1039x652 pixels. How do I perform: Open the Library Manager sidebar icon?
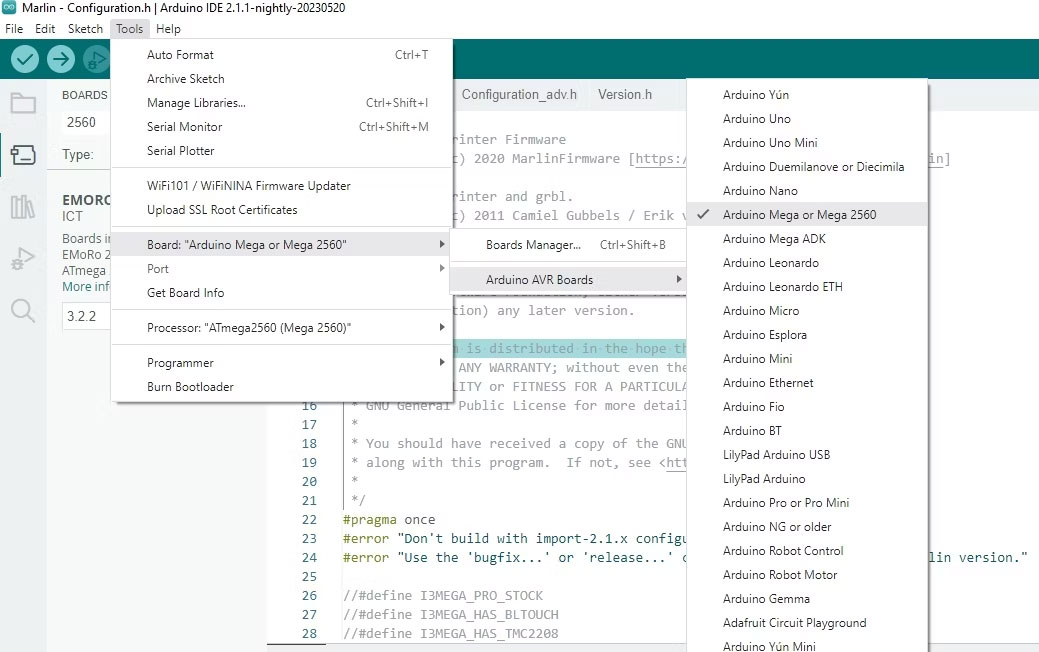[23, 207]
